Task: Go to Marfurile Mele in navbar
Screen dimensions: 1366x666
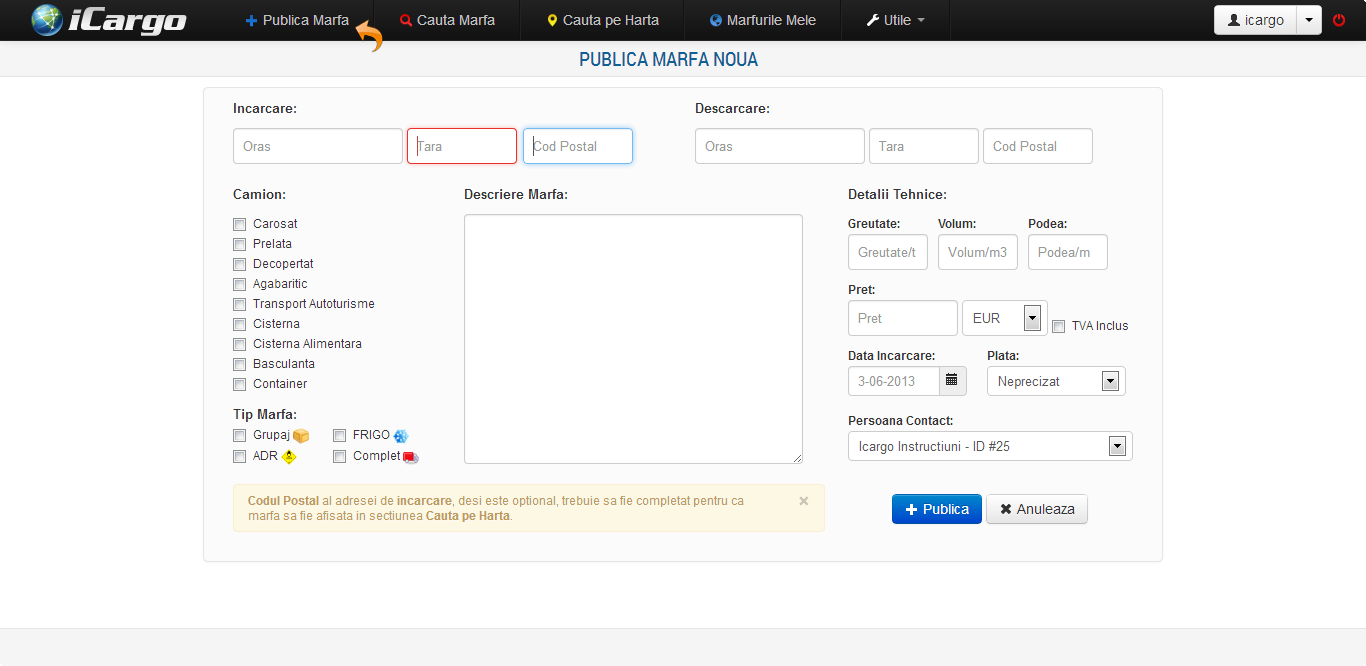Action: pos(762,20)
